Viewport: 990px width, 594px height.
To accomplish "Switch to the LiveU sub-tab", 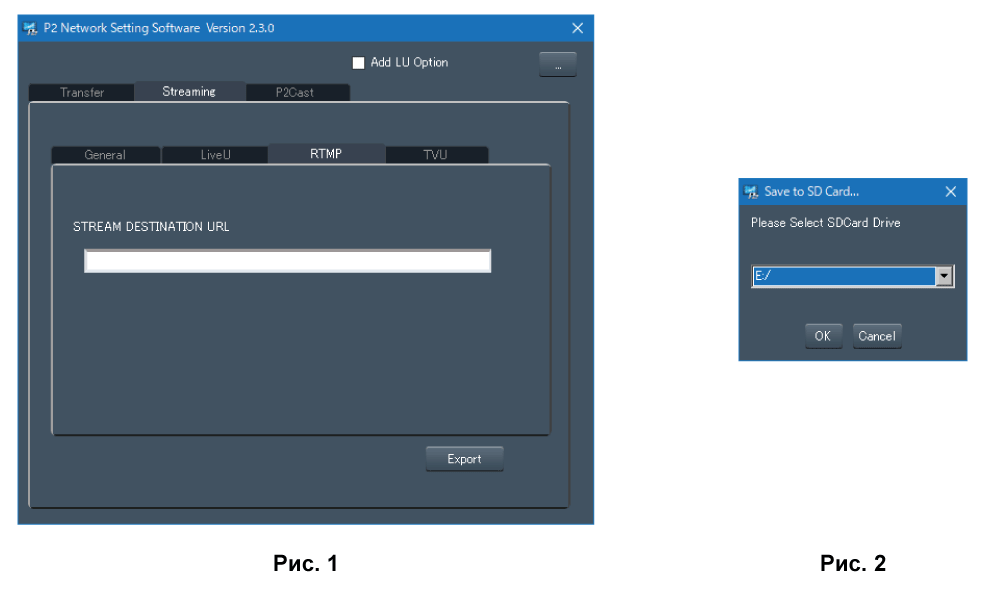I will 215,155.
